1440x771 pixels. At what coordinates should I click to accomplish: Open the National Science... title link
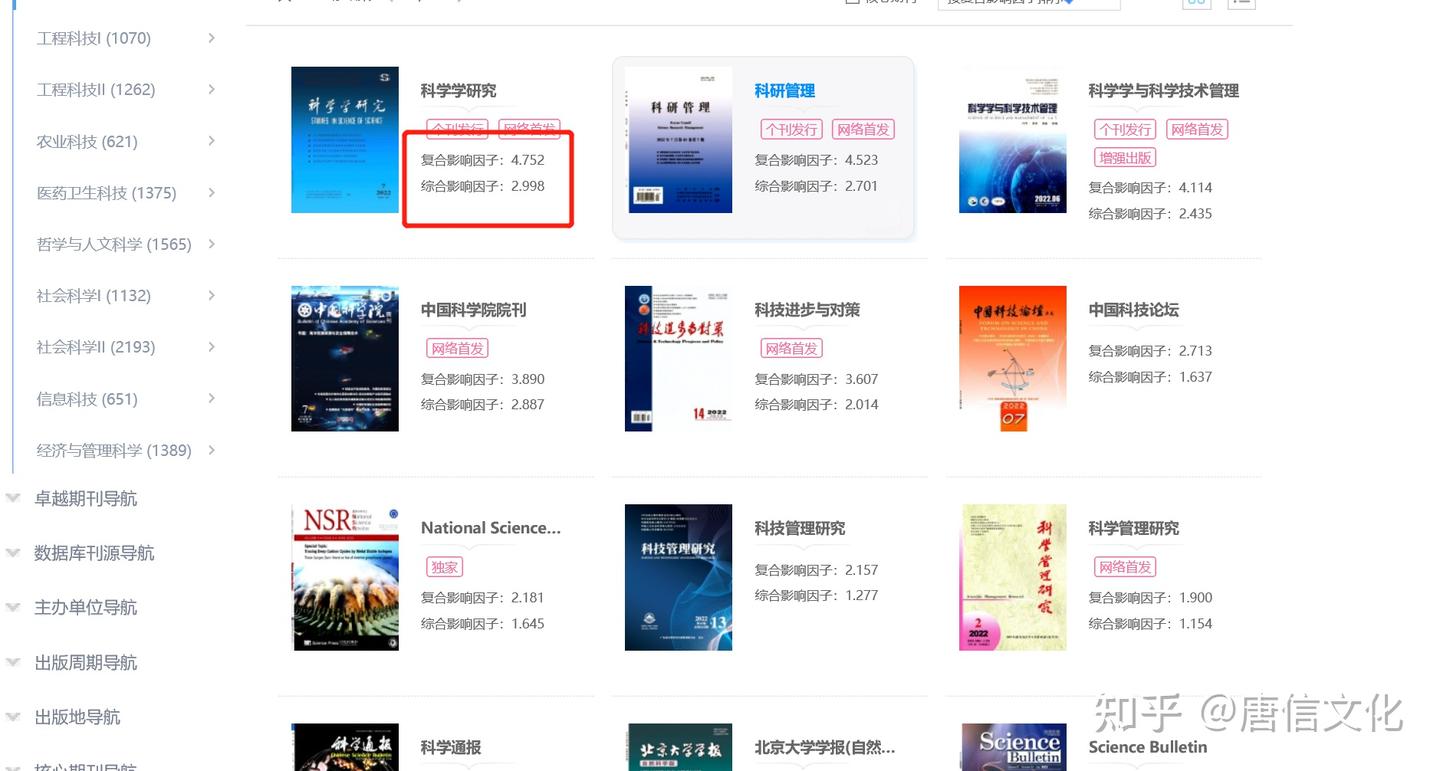[491, 528]
